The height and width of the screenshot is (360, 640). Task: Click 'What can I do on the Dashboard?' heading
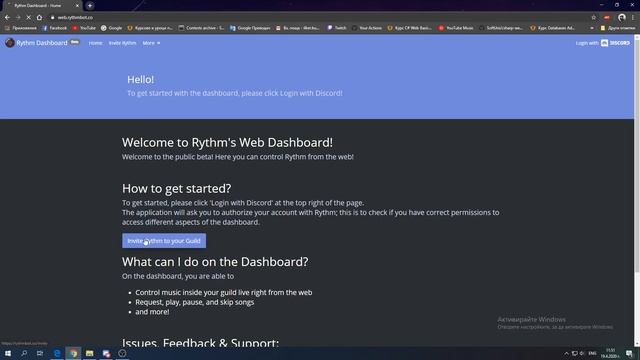[215, 262]
